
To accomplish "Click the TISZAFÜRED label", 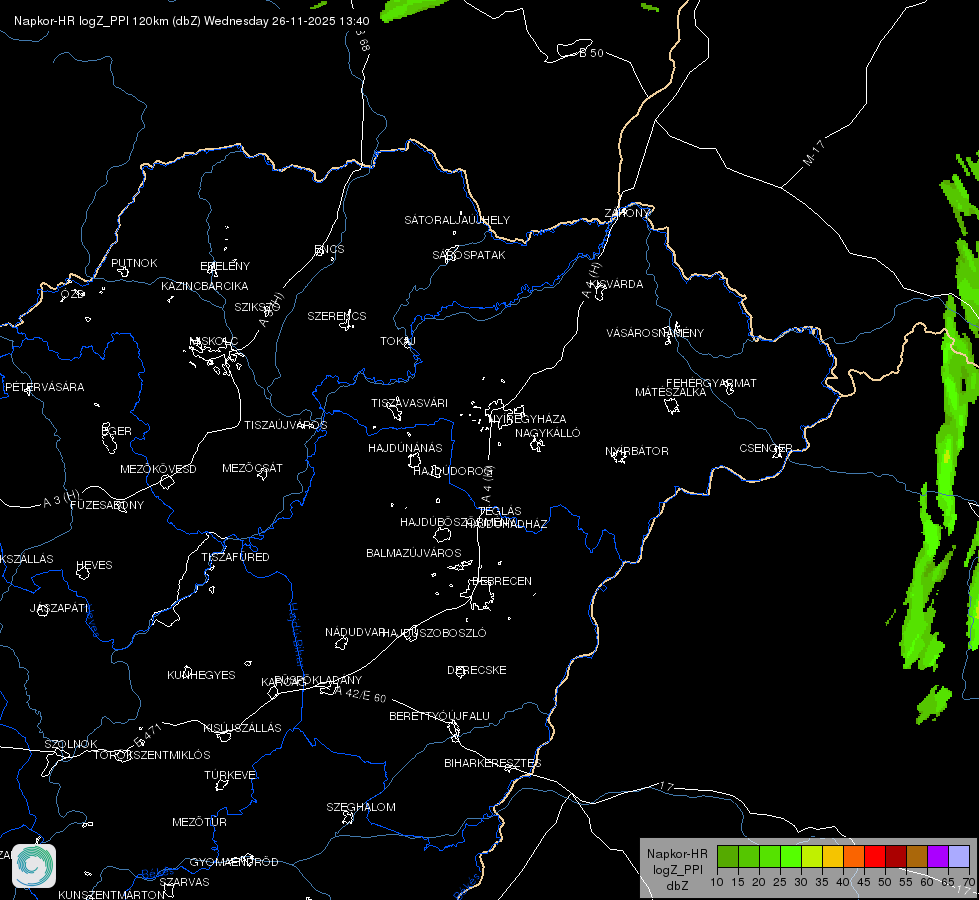I will 235,557.
